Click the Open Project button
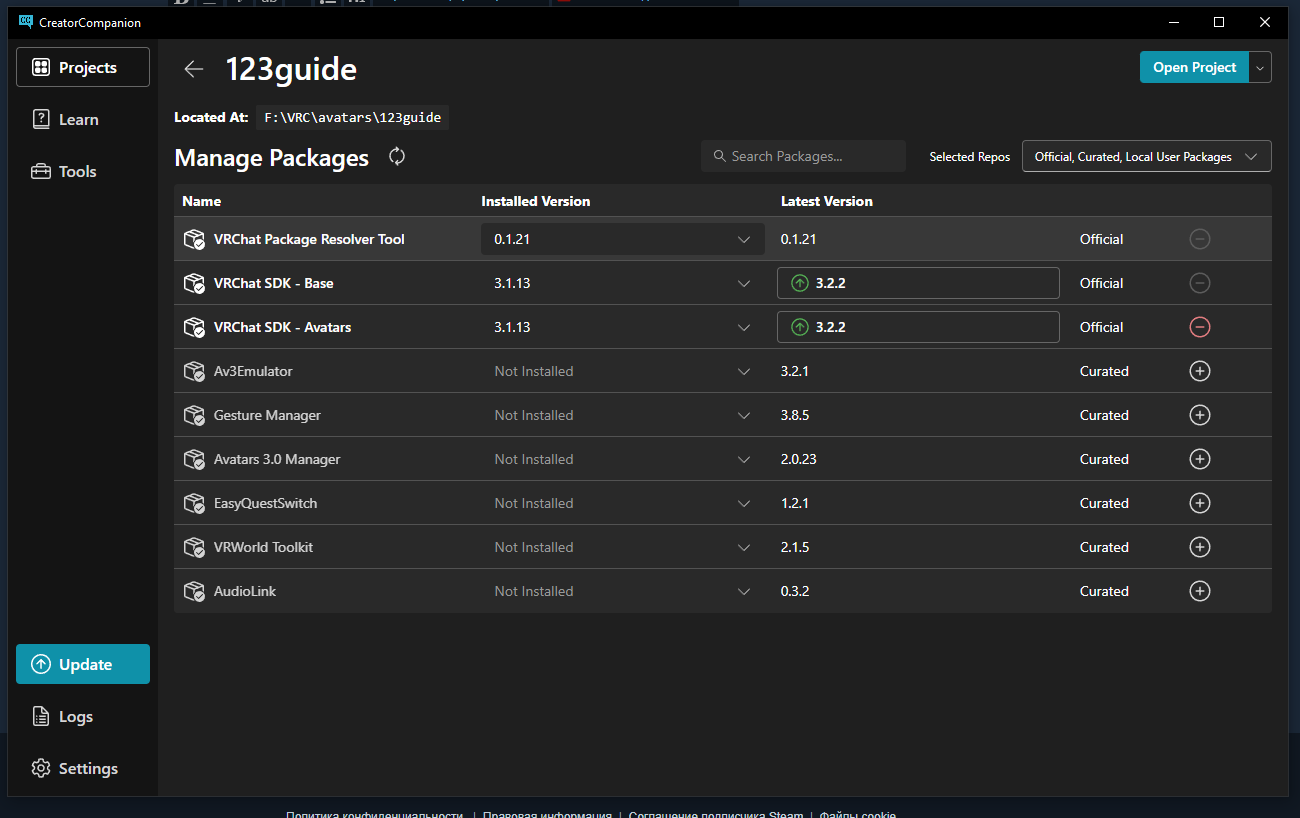The image size is (1300, 818). coord(1194,67)
